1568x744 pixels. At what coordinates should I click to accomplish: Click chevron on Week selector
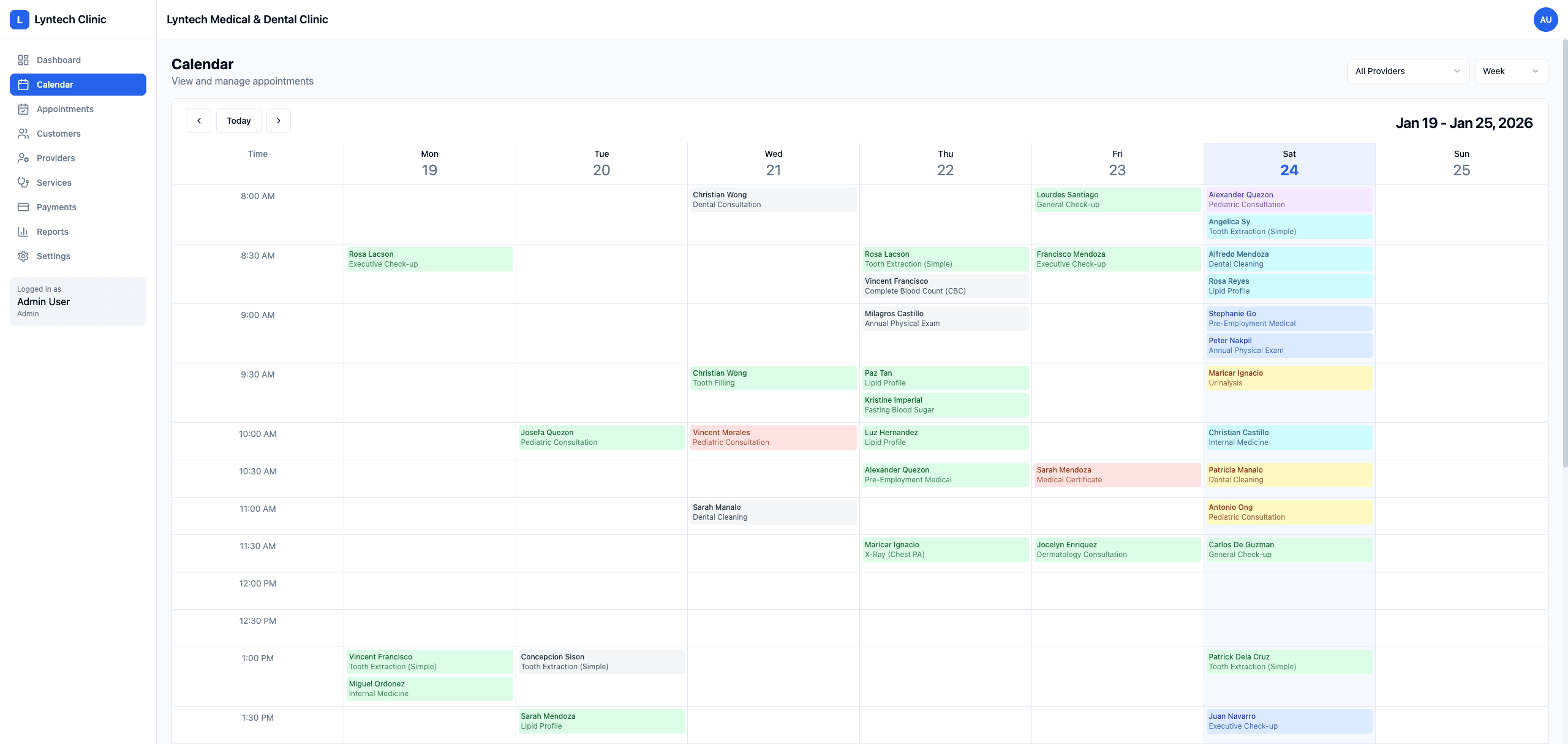click(x=1536, y=71)
